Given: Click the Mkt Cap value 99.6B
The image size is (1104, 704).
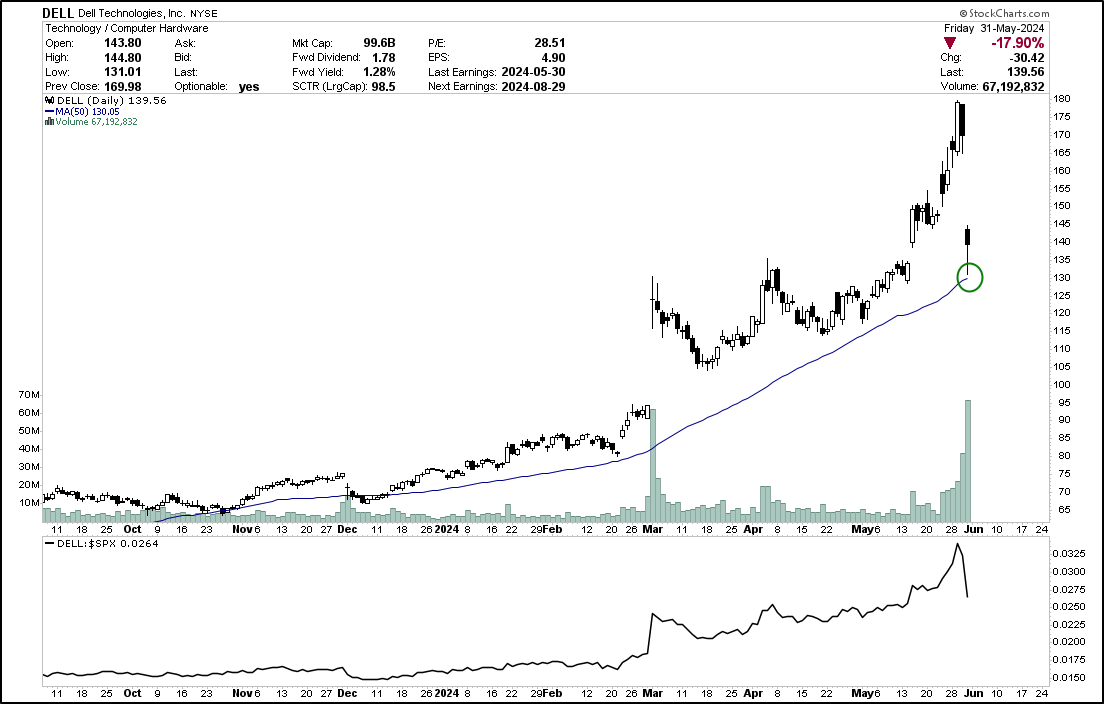Looking at the screenshot, I should [x=380, y=43].
